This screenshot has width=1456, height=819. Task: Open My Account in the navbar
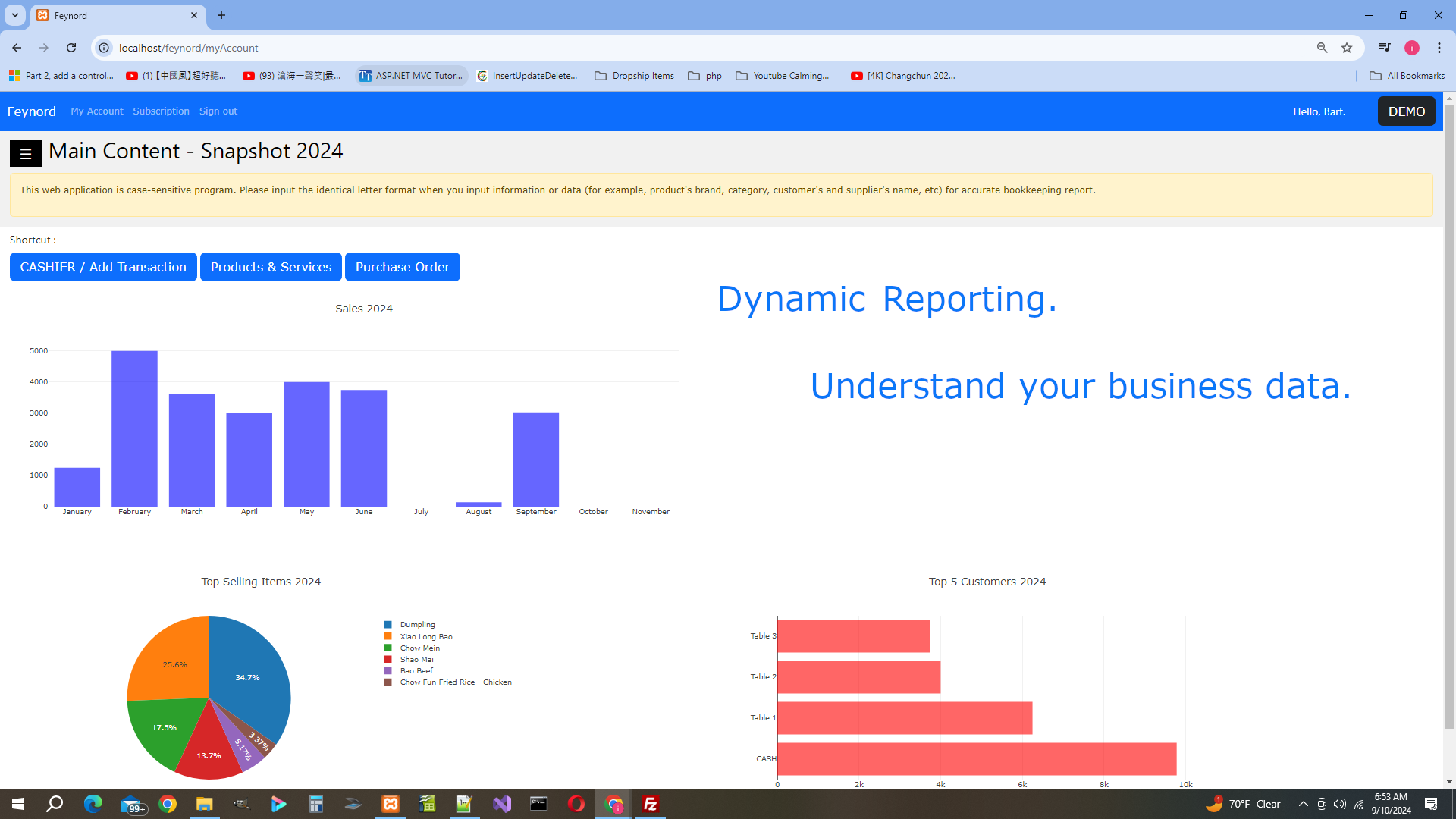click(97, 111)
